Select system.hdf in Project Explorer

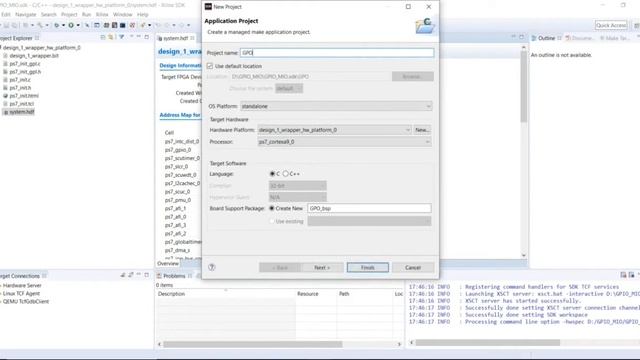[x=22, y=111]
